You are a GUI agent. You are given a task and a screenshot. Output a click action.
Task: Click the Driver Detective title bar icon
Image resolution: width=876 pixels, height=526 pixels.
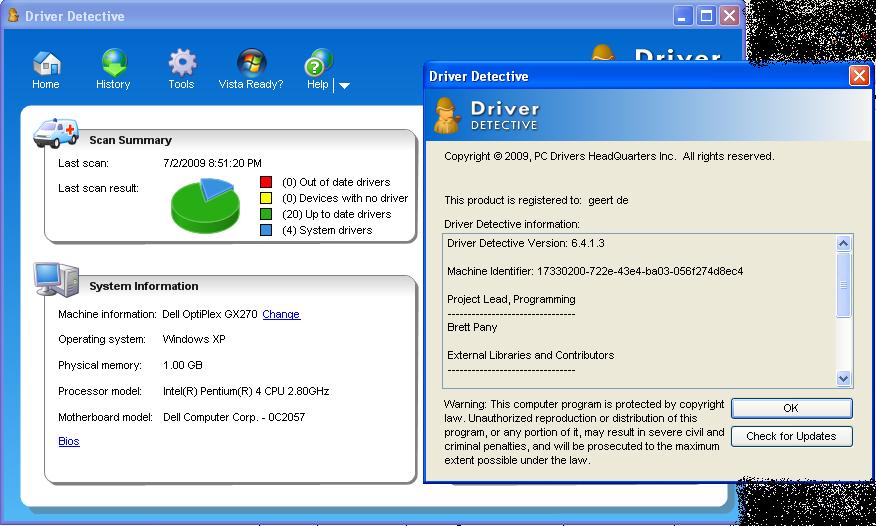click(13, 15)
